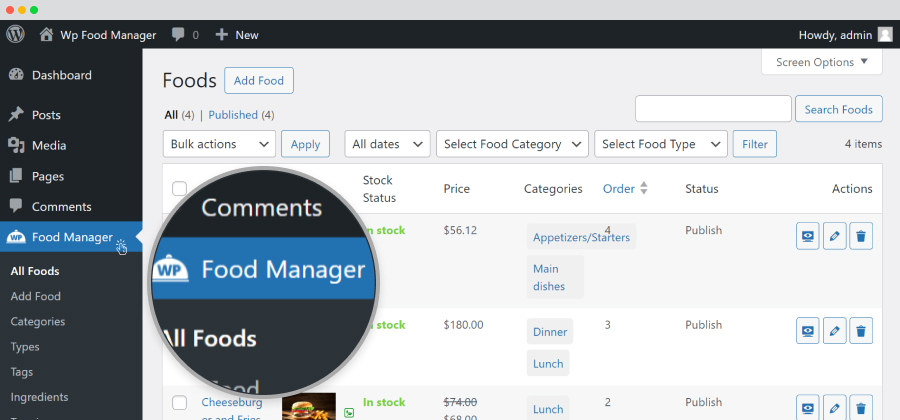This screenshot has height=420, width=900.
Task: View the Appetizers/Starters food item
Action: point(808,236)
